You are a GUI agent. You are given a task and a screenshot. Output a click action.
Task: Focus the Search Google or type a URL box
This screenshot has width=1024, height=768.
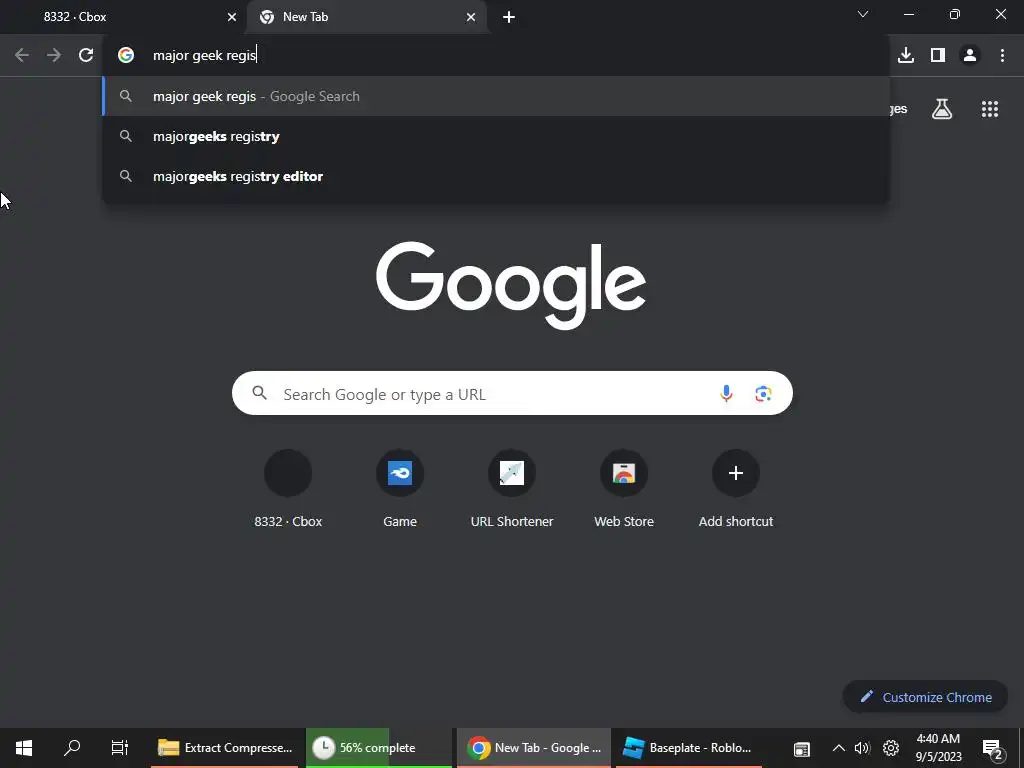point(512,393)
